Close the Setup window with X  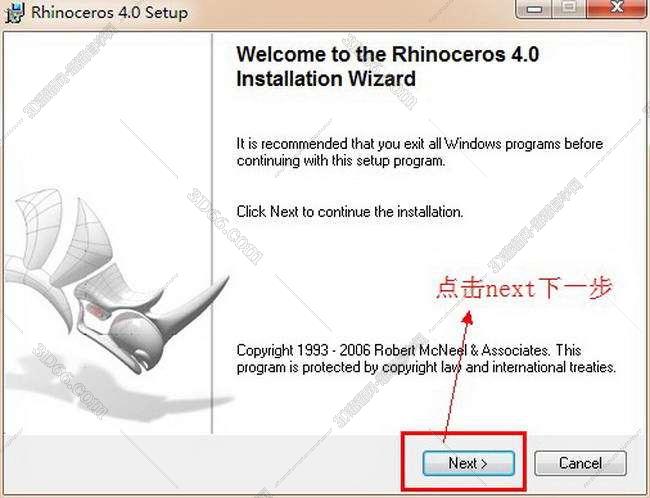point(617,8)
